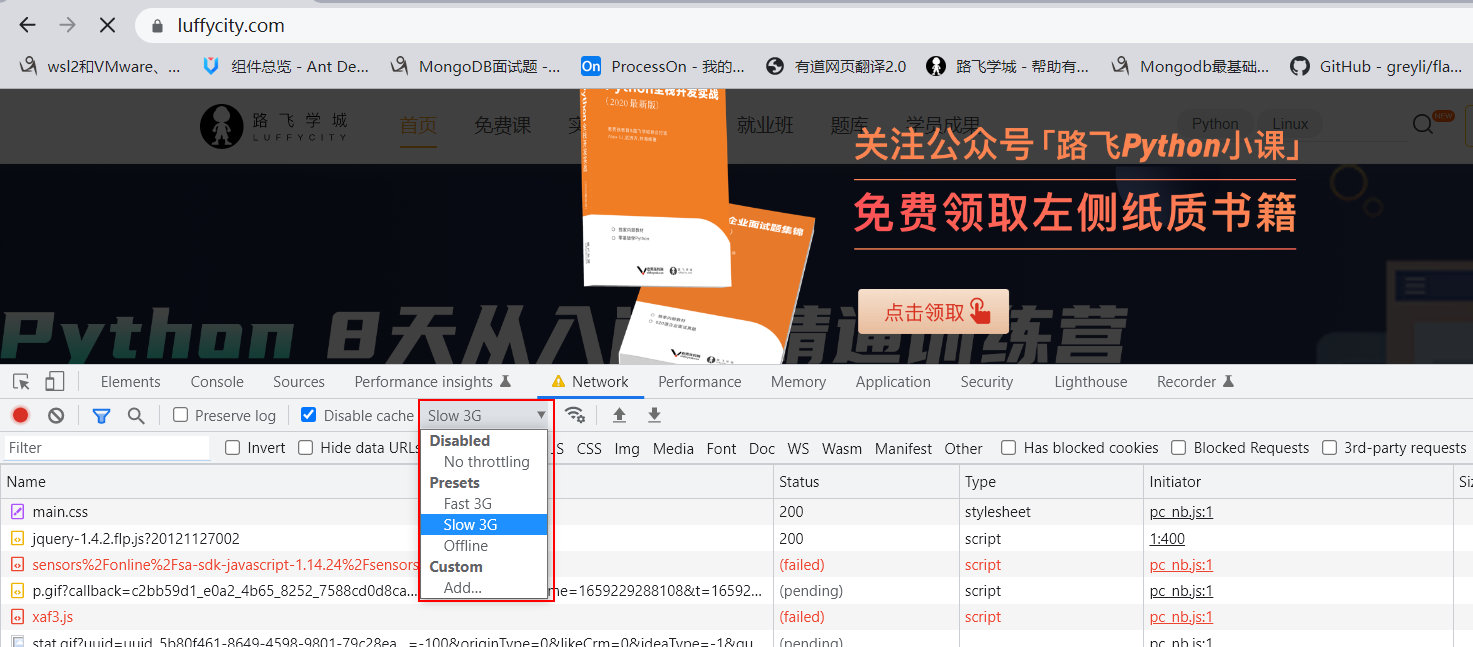
Task: Click the browser forward arrow
Action: coord(67,25)
